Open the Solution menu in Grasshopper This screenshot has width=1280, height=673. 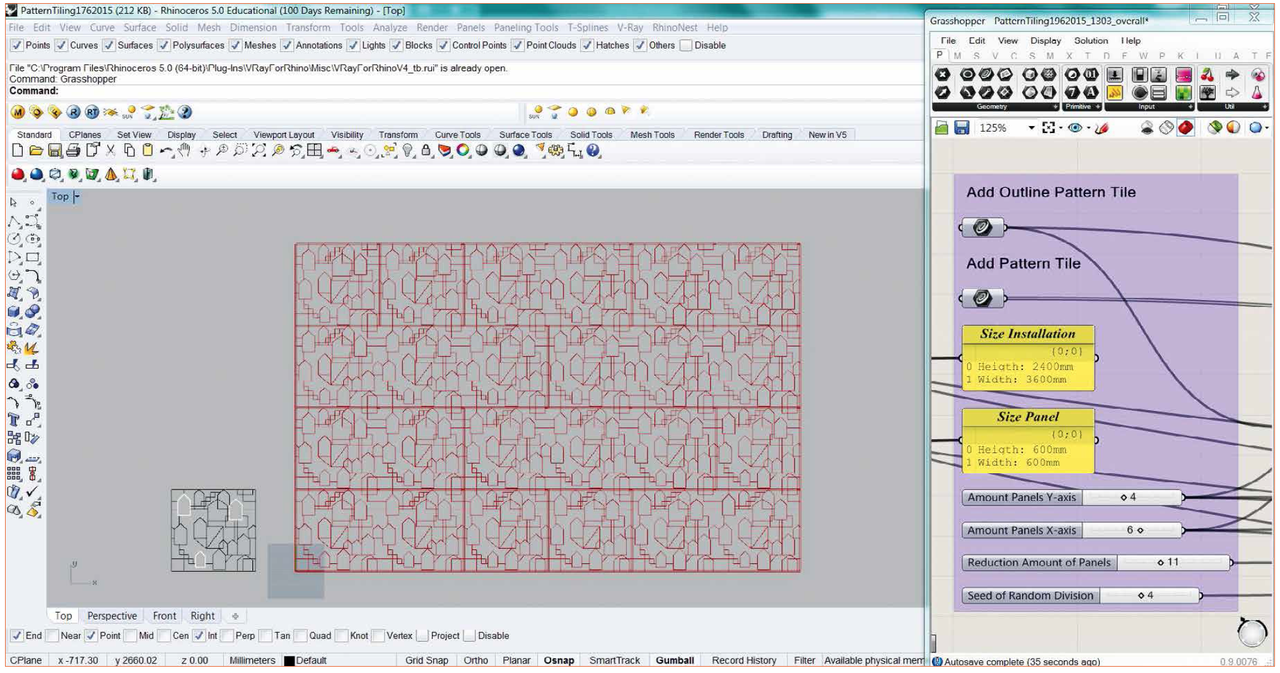[x=1091, y=40]
